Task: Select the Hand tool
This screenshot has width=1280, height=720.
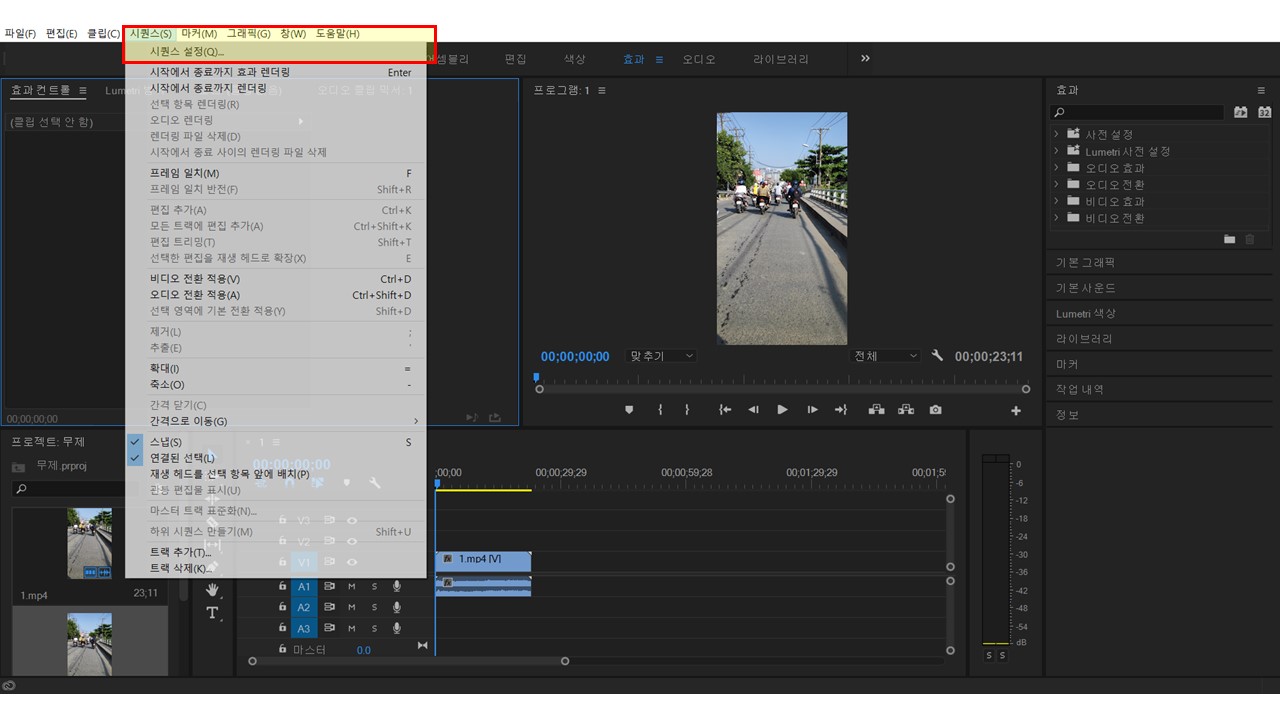Action: point(212,591)
